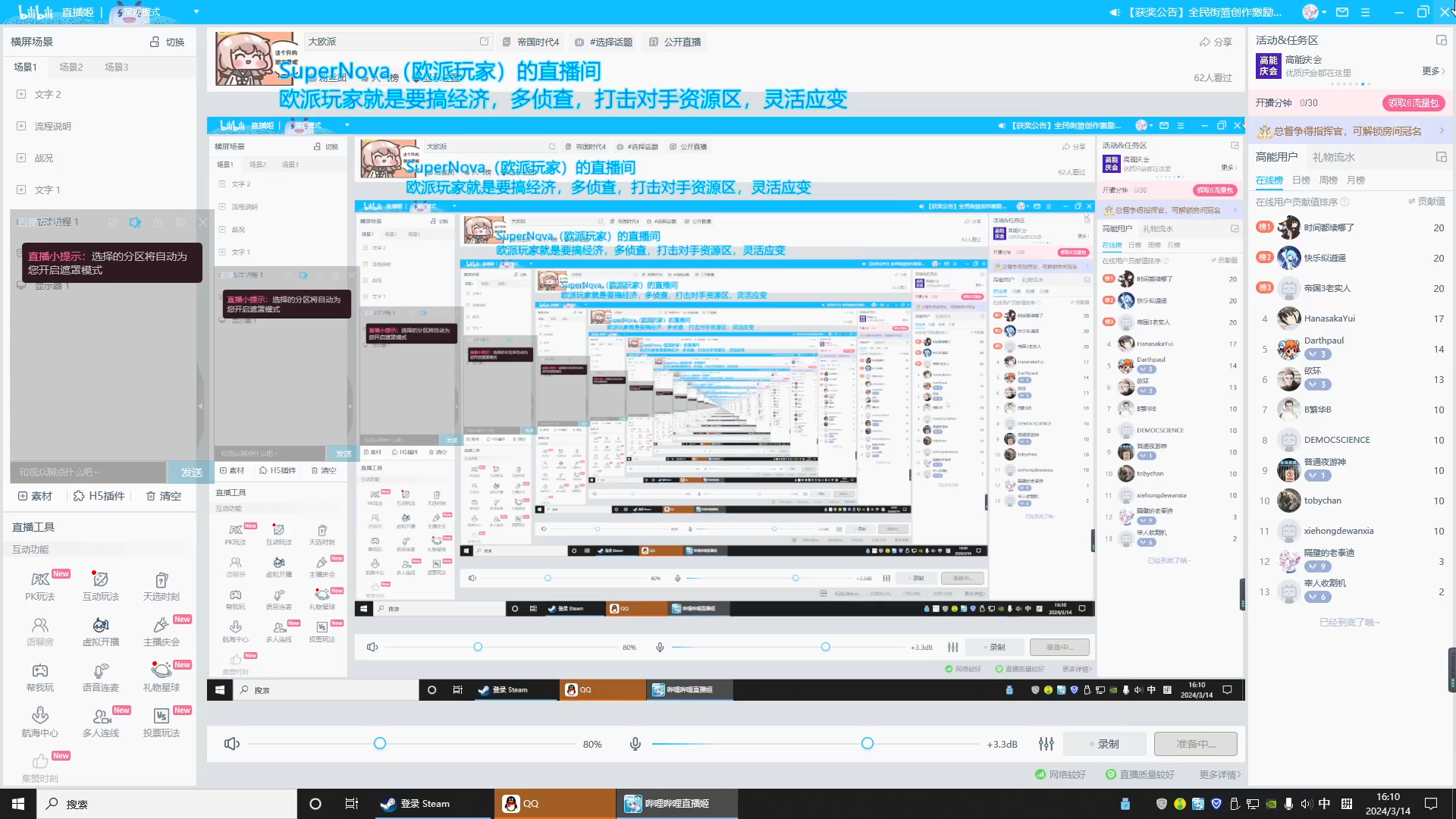1456x819 pixels.
Task: Open the 主播庆会 tool
Action: tap(162, 632)
